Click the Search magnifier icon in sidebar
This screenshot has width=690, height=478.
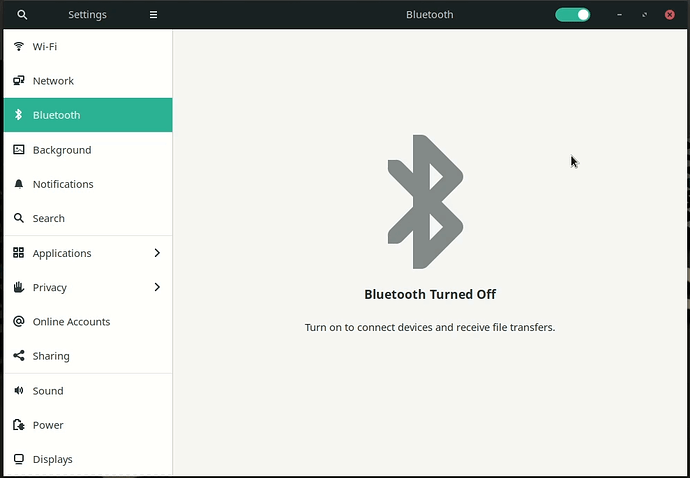(18, 218)
